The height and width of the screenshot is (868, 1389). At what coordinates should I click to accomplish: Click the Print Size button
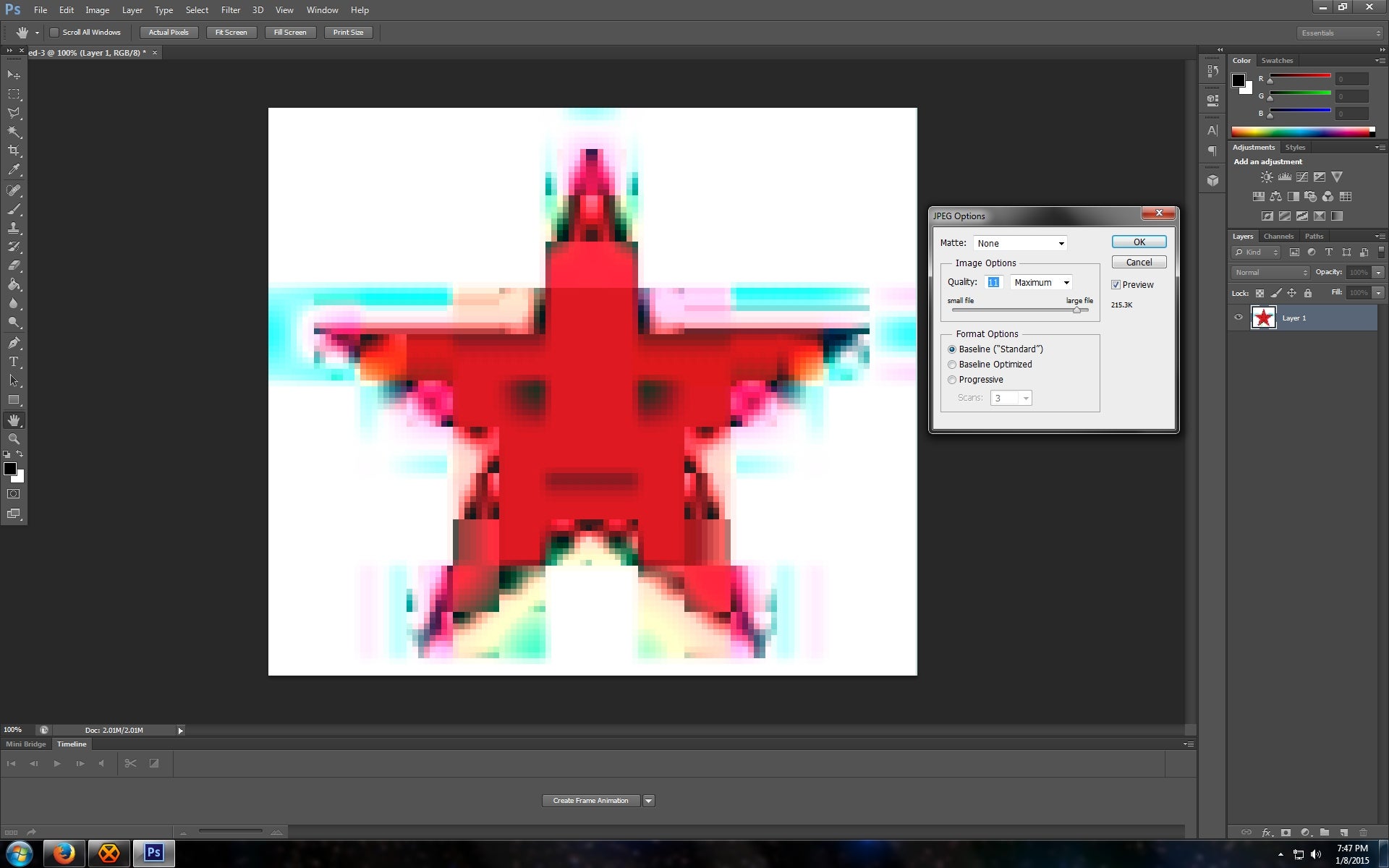pos(348,33)
